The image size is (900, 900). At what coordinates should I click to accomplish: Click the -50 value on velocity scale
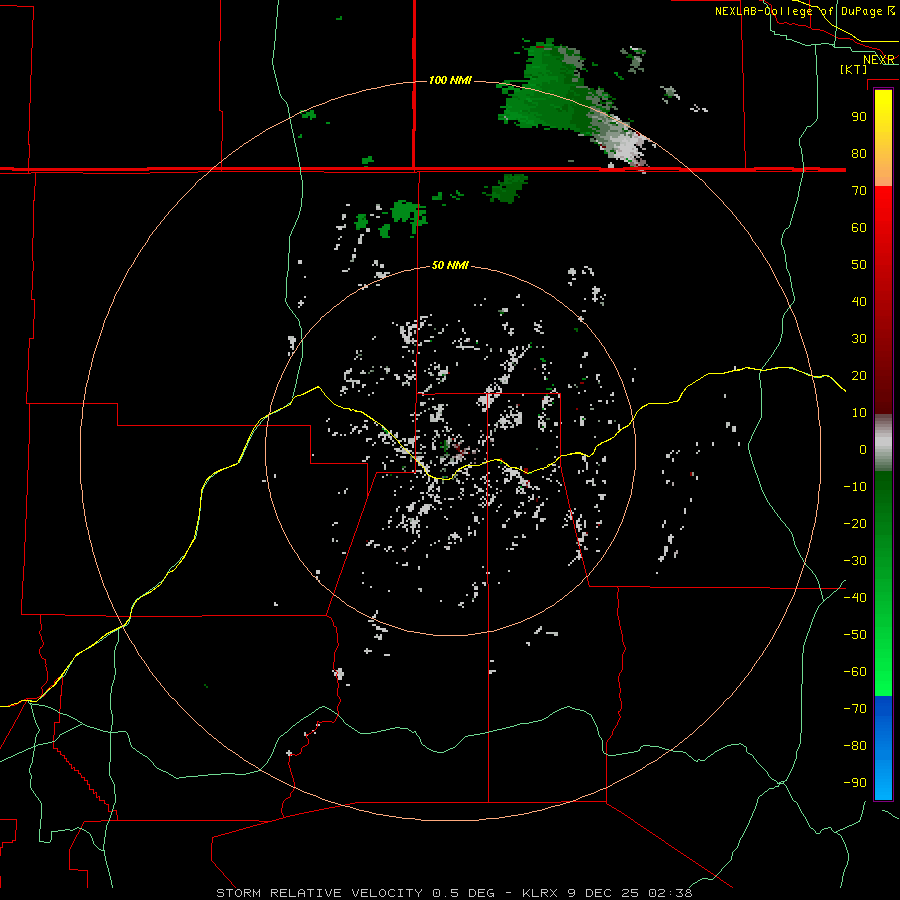coord(855,635)
